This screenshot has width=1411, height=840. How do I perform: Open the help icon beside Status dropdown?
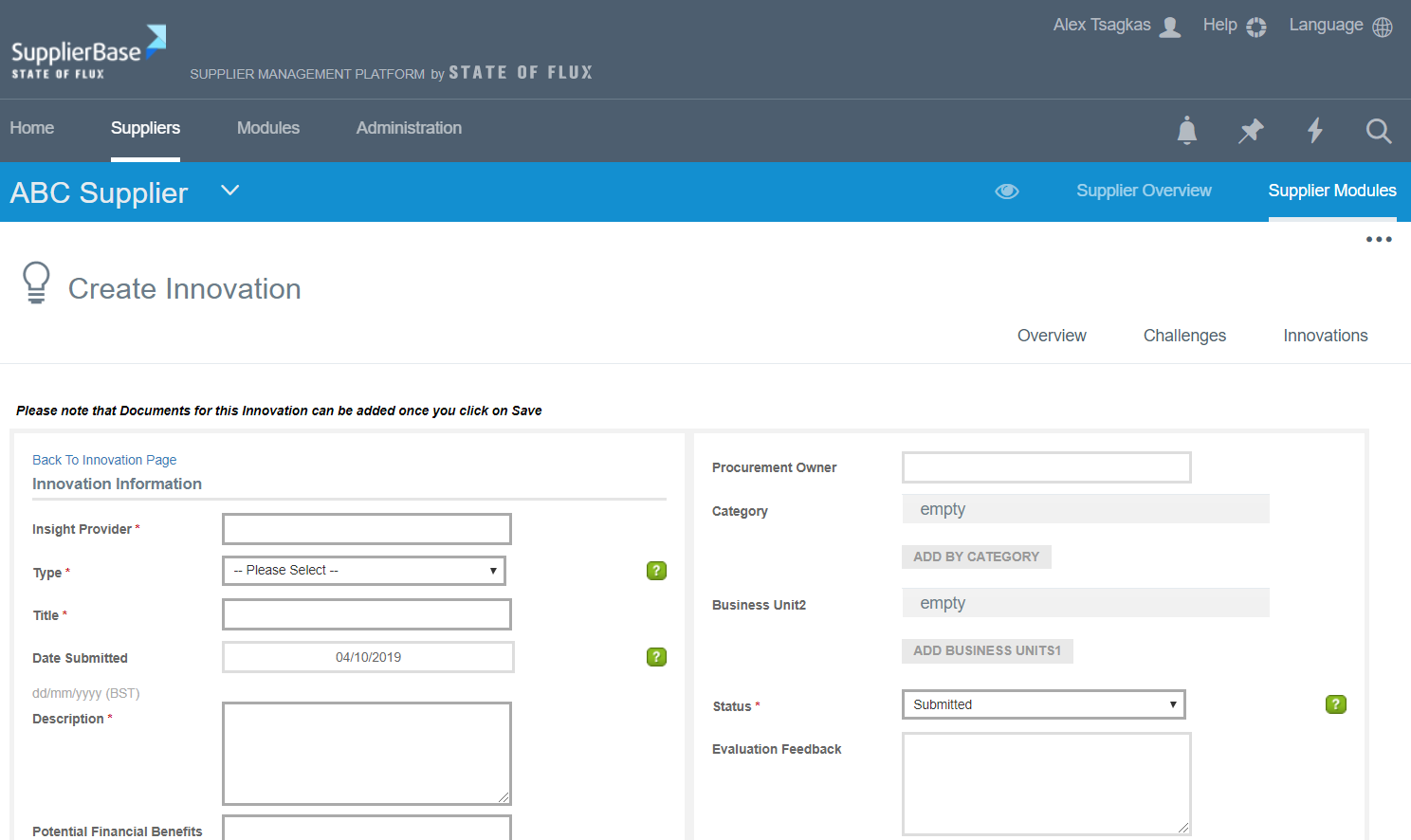tap(1336, 704)
